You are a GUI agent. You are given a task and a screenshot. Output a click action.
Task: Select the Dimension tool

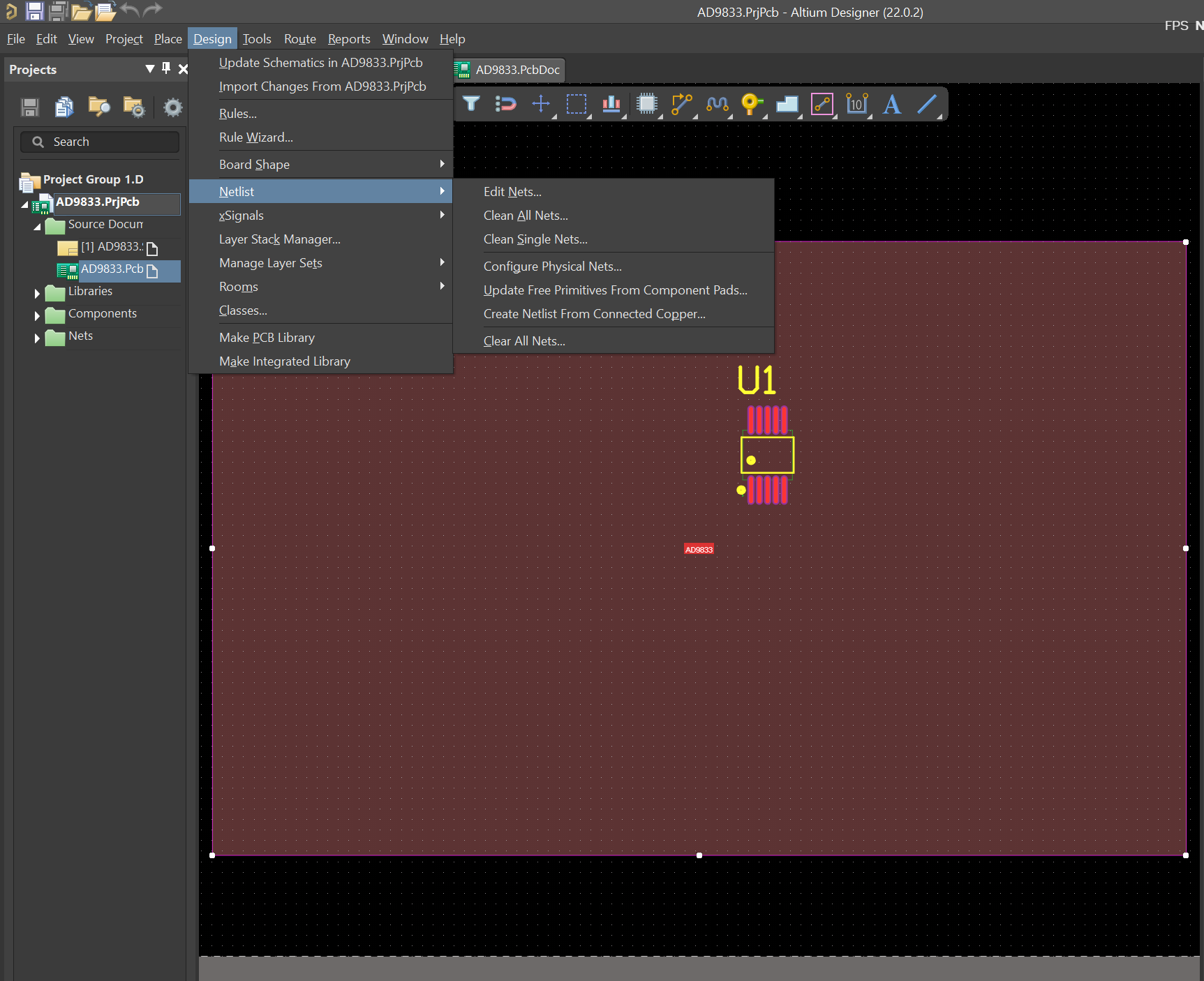pyautogui.click(x=856, y=104)
